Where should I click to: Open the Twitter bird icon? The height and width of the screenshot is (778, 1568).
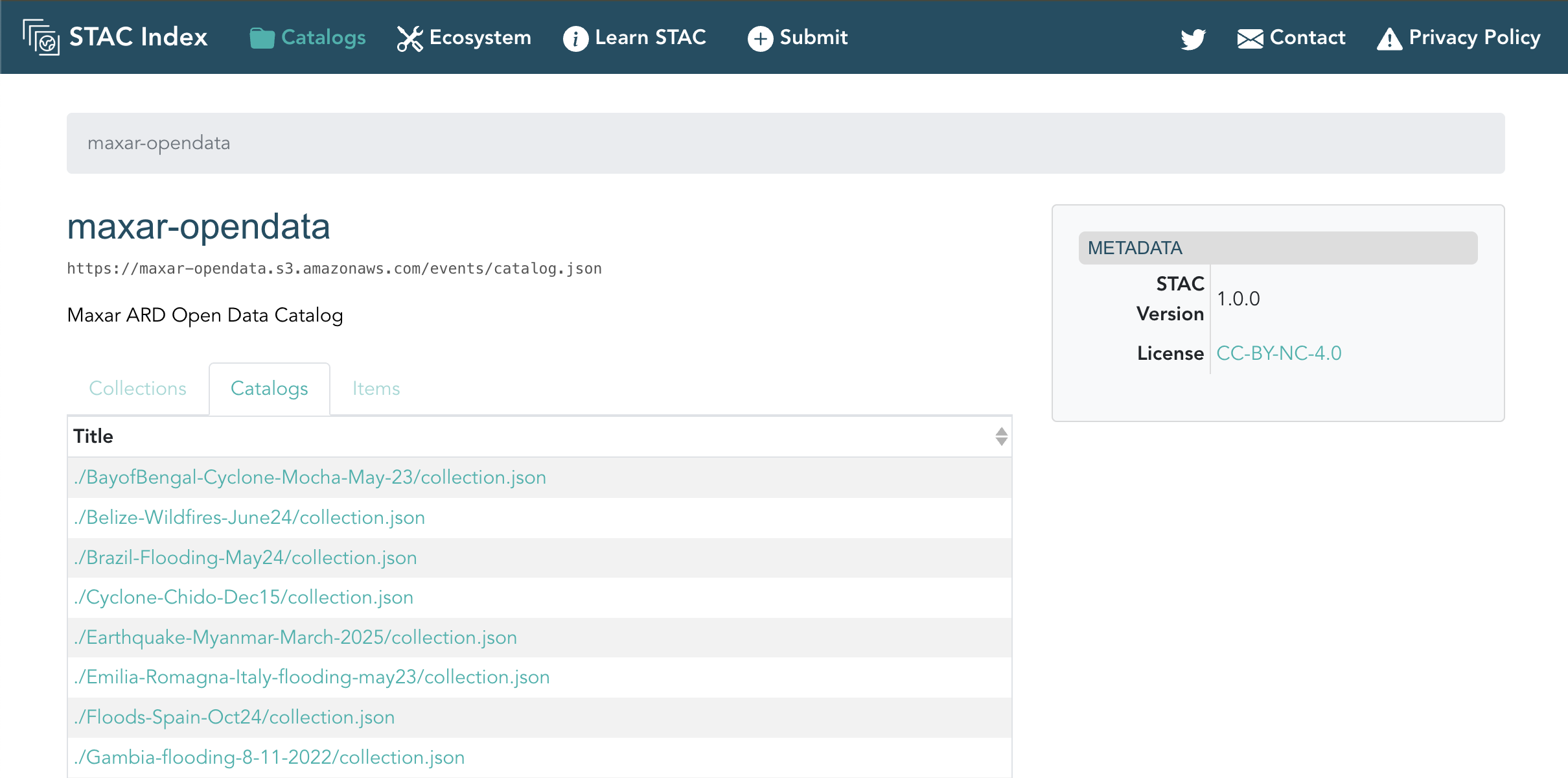pyautogui.click(x=1193, y=39)
